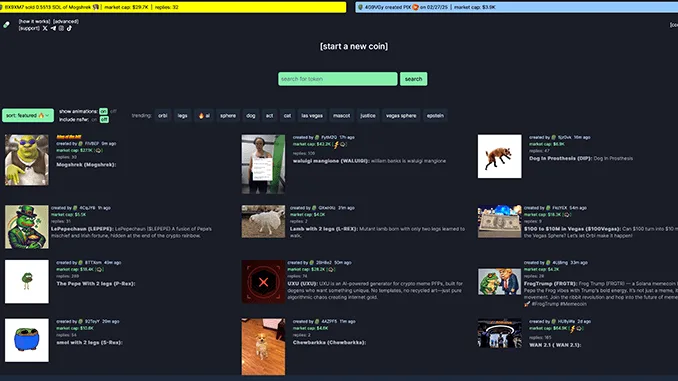Open the smol with 2 legs thumbnail
The height and width of the screenshot is (381, 678).
[x=27, y=340]
